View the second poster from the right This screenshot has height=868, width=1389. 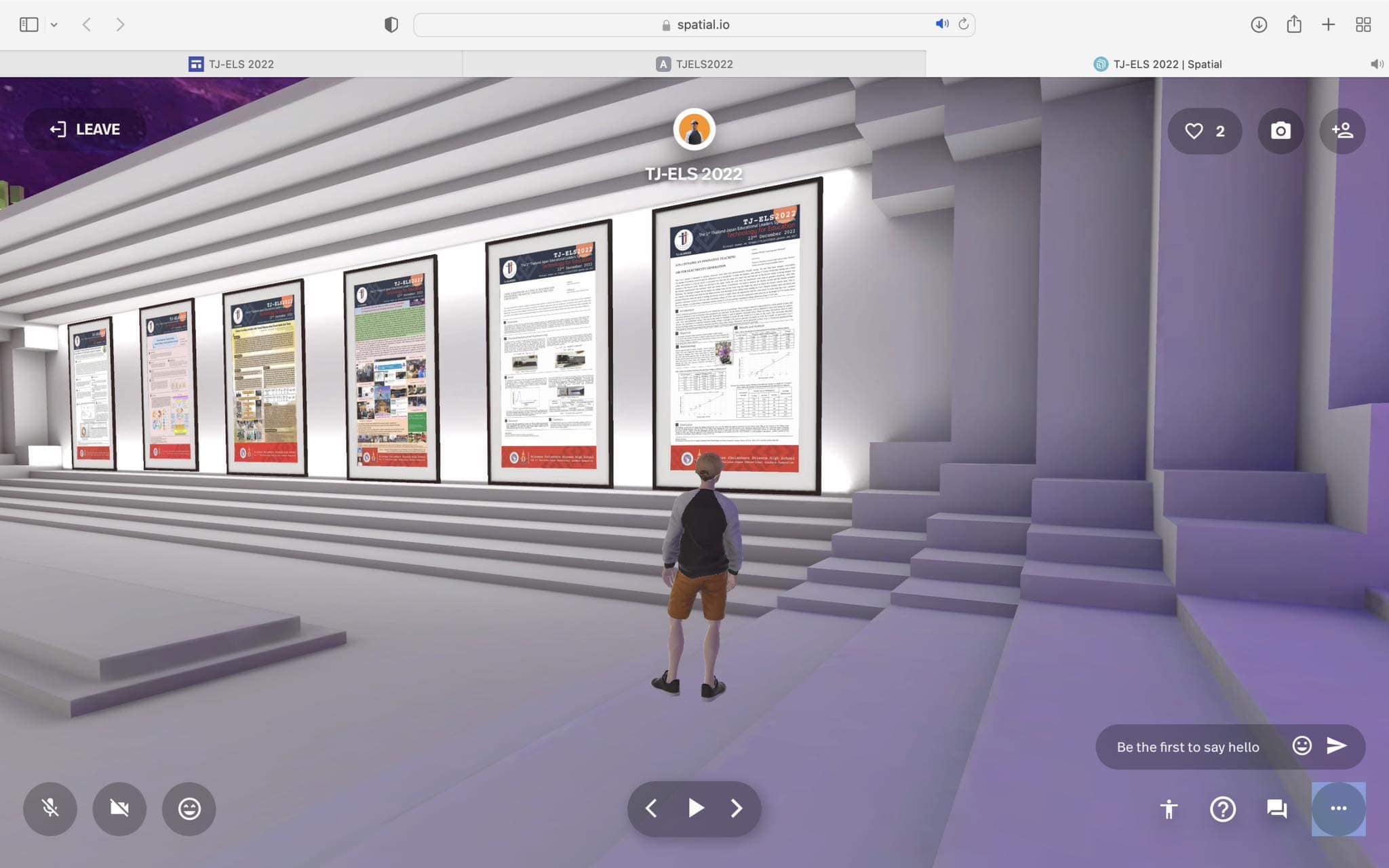pyautogui.click(x=549, y=353)
